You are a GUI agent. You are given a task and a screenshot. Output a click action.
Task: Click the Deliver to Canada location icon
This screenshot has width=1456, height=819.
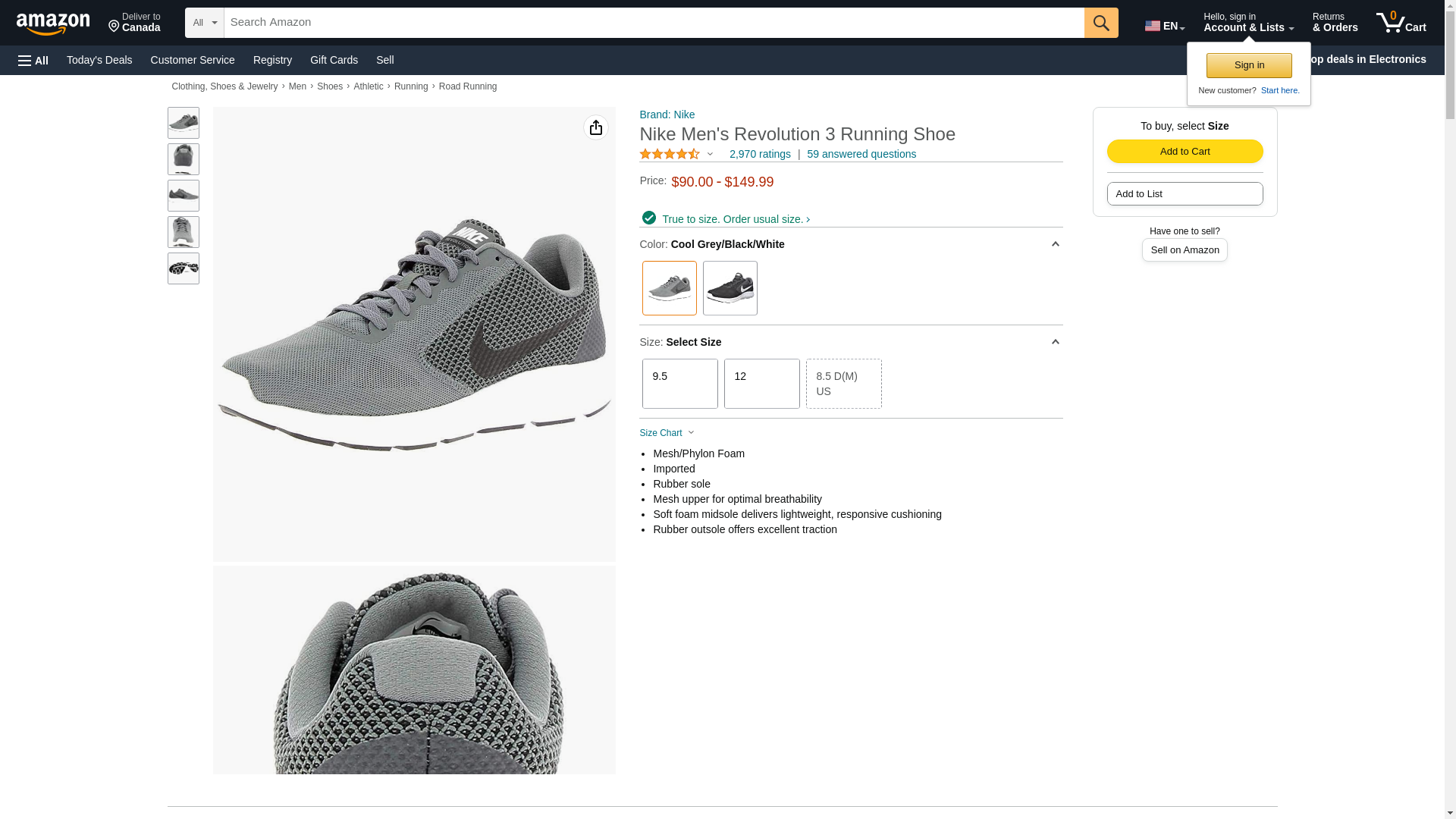coord(114,27)
